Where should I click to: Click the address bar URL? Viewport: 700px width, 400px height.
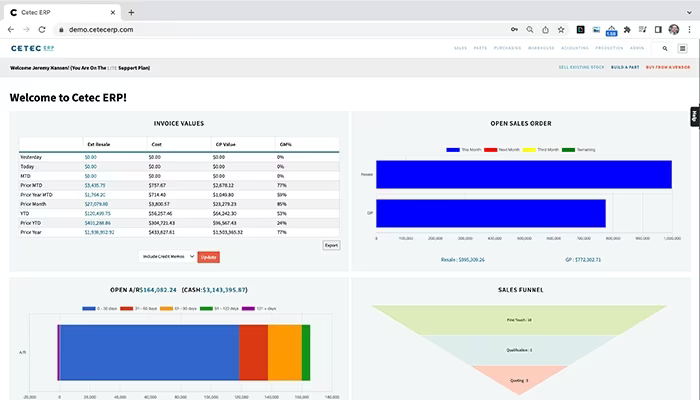(101, 30)
